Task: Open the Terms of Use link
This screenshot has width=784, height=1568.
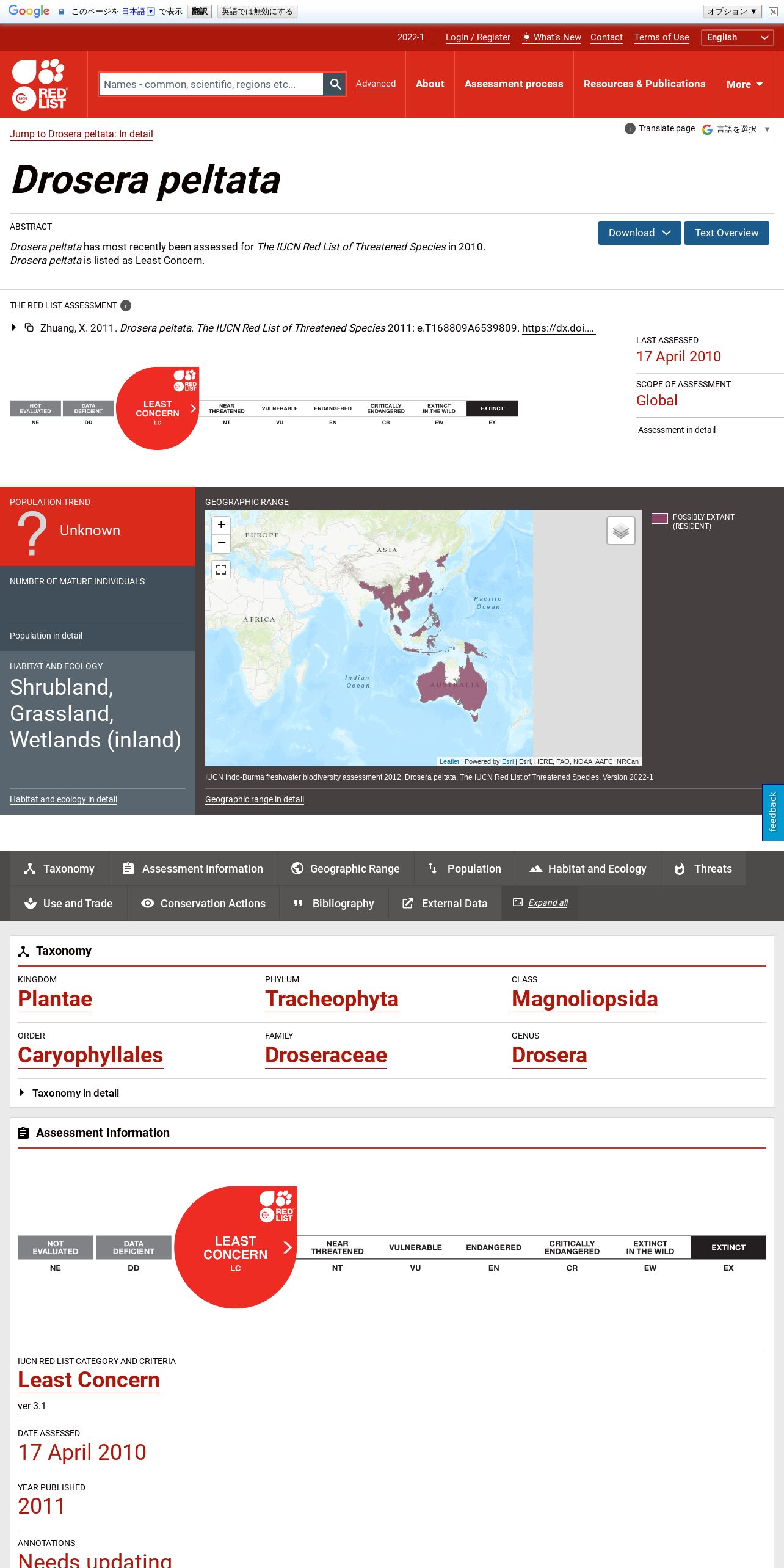Action: pyautogui.click(x=662, y=37)
